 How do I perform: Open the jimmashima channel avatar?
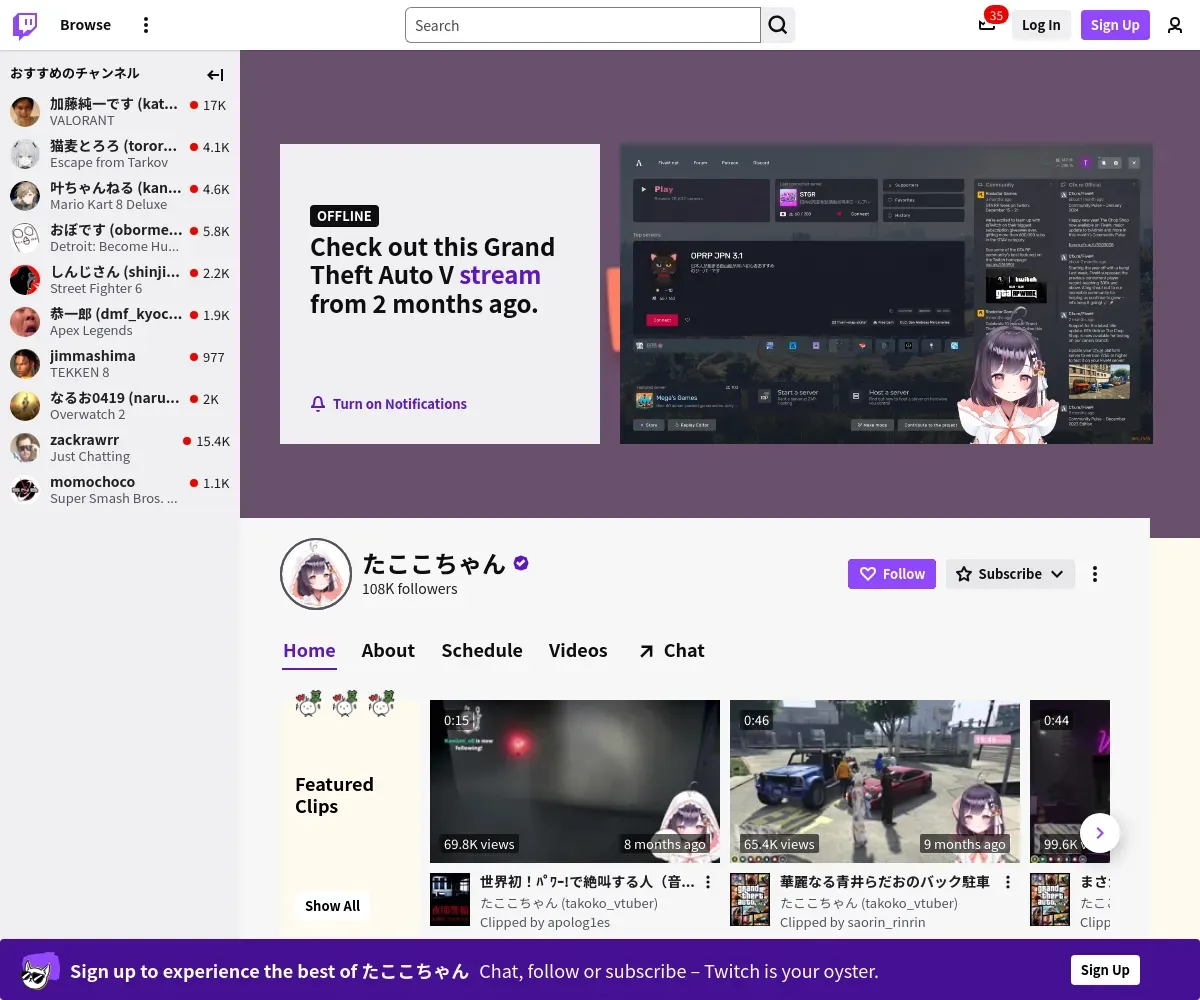click(25, 363)
